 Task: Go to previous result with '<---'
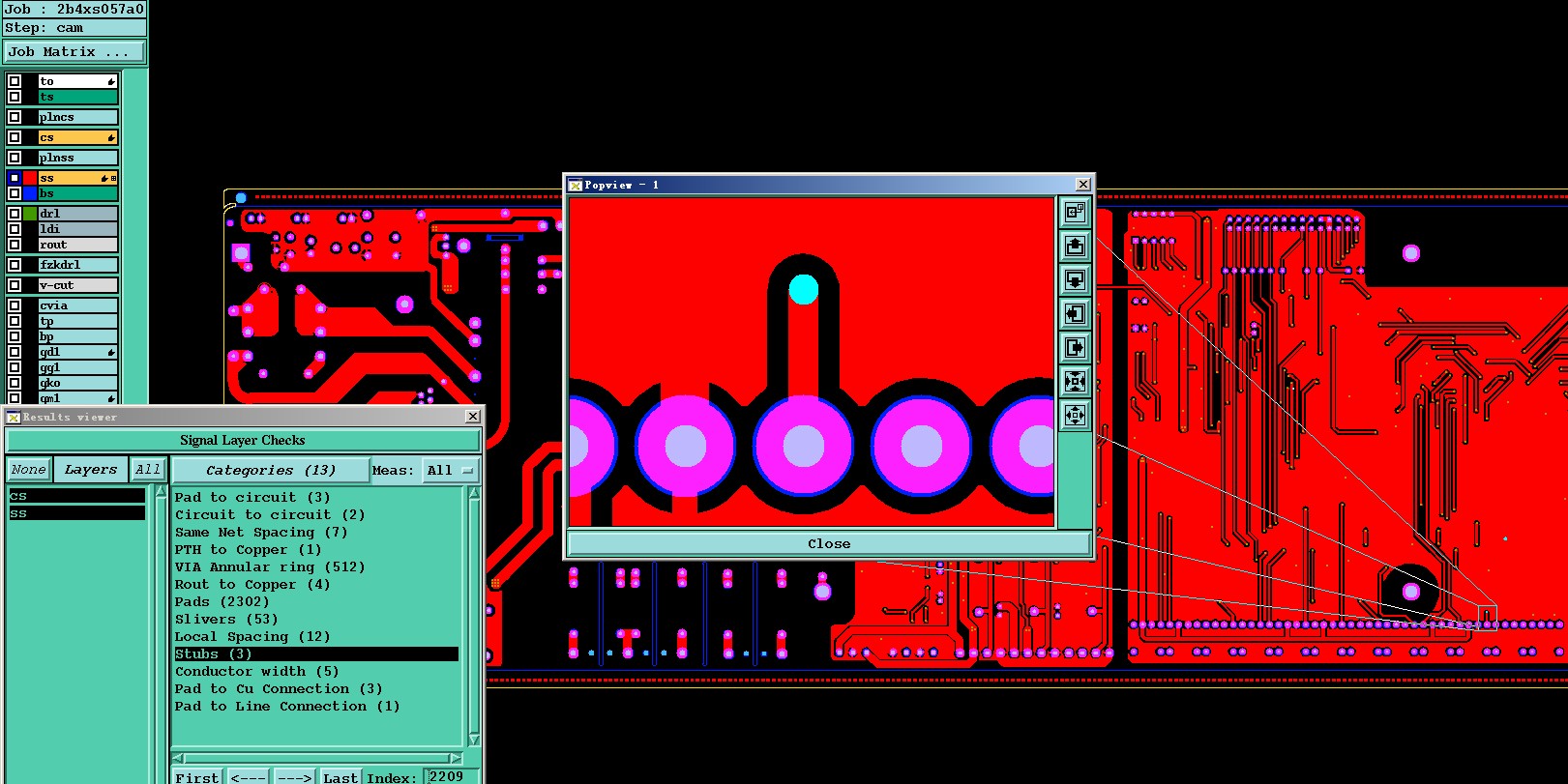pyautogui.click(x=249, y=776)
